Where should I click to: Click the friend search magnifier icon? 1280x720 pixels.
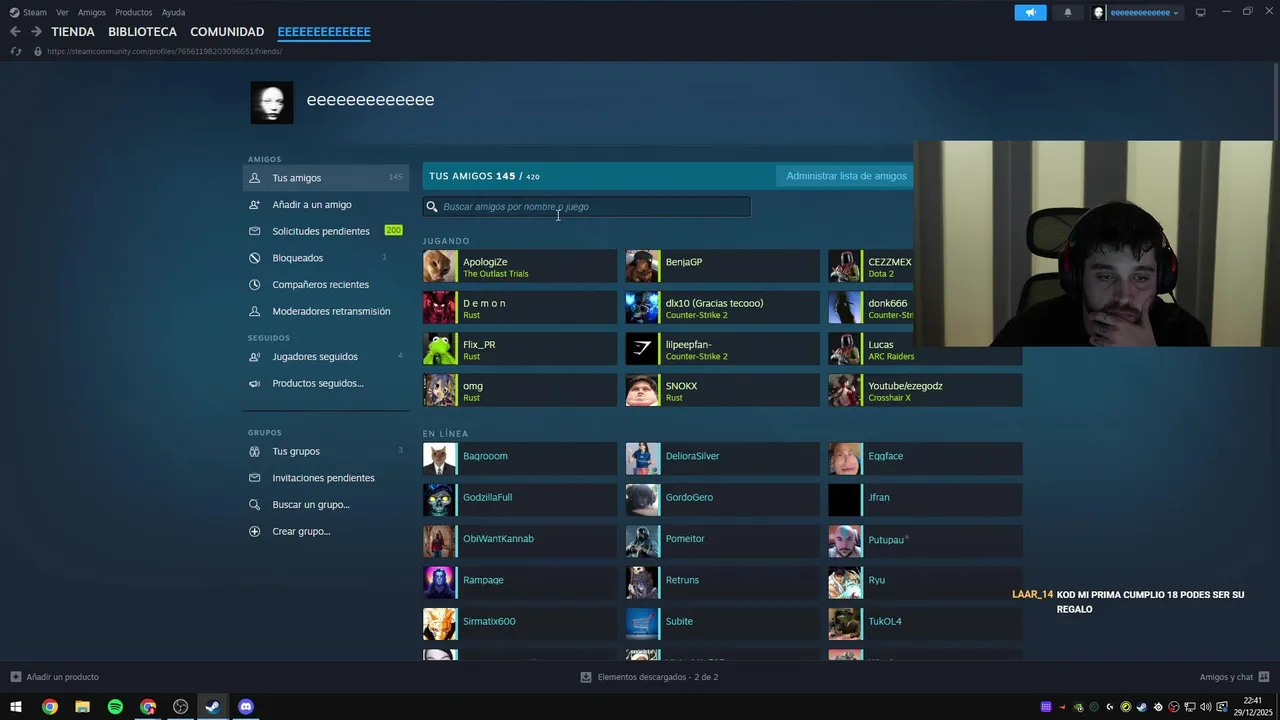[432, 207]
